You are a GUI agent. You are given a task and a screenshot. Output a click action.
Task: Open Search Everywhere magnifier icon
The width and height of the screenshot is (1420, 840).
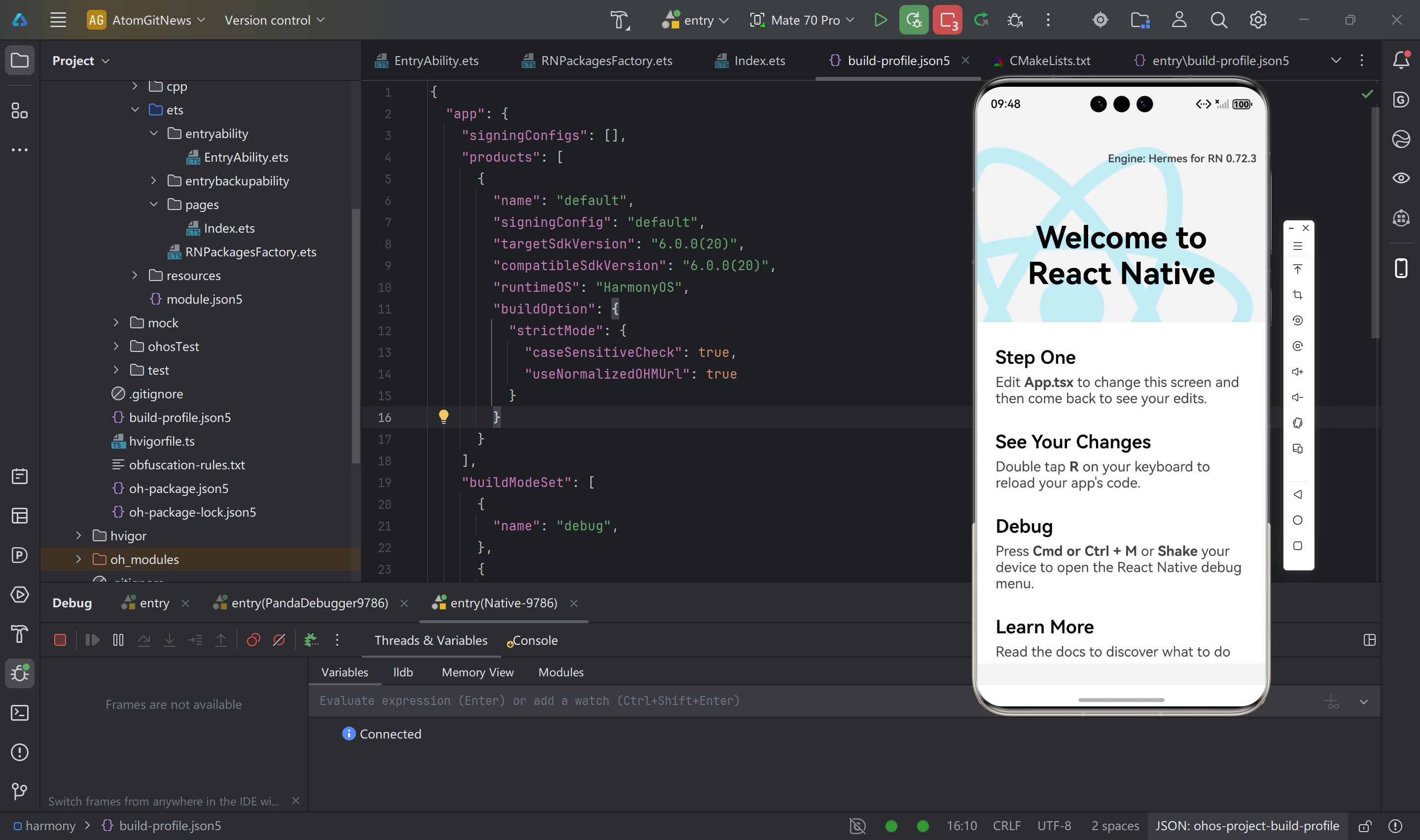pos(1218,20)
